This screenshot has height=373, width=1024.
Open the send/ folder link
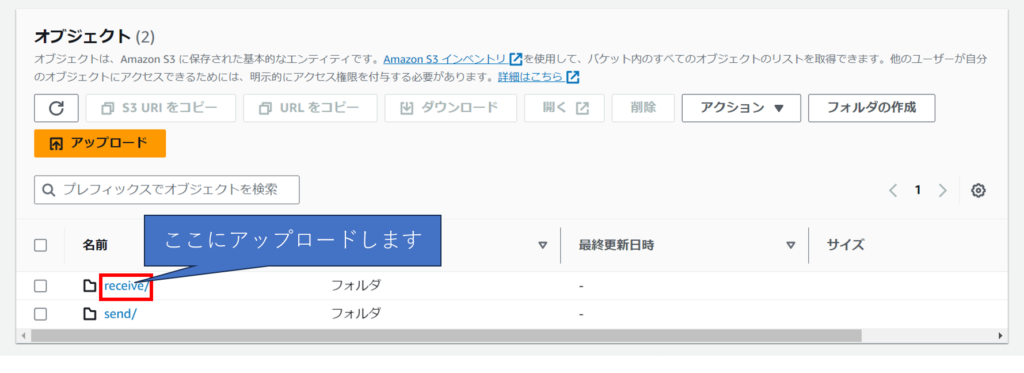[120, 314]
